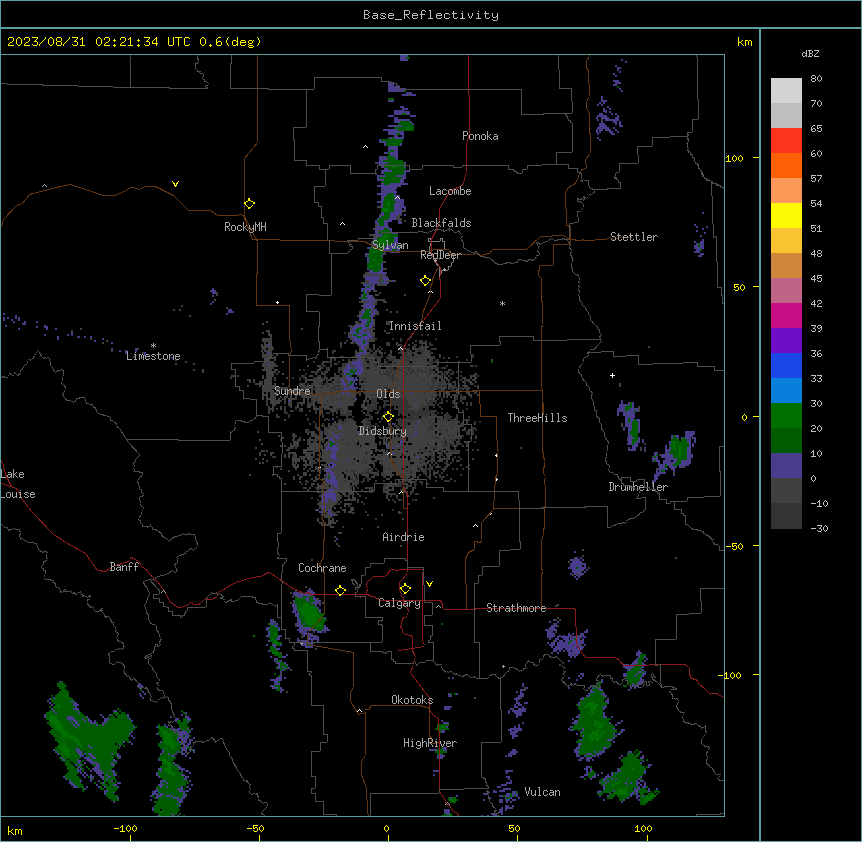Click the Olds town label
862x842 pixels.
tap(388, 394)
